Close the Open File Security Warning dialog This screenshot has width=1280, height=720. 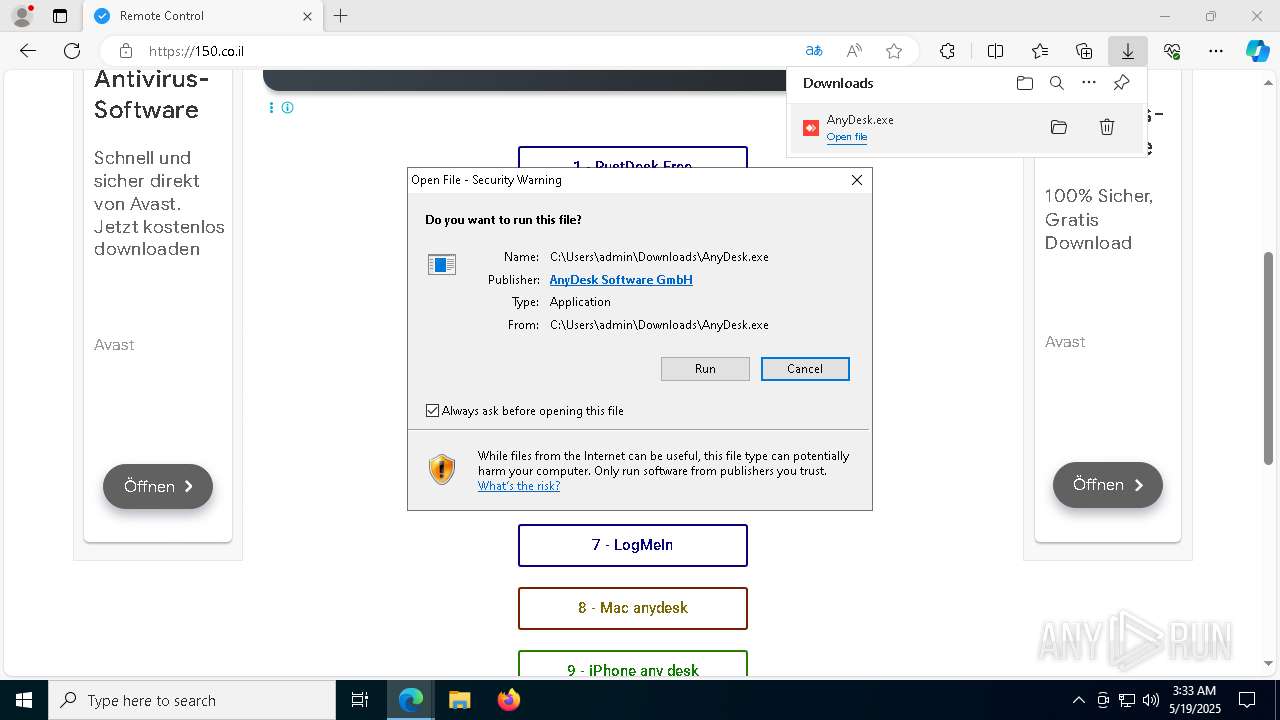coord(856,180)
